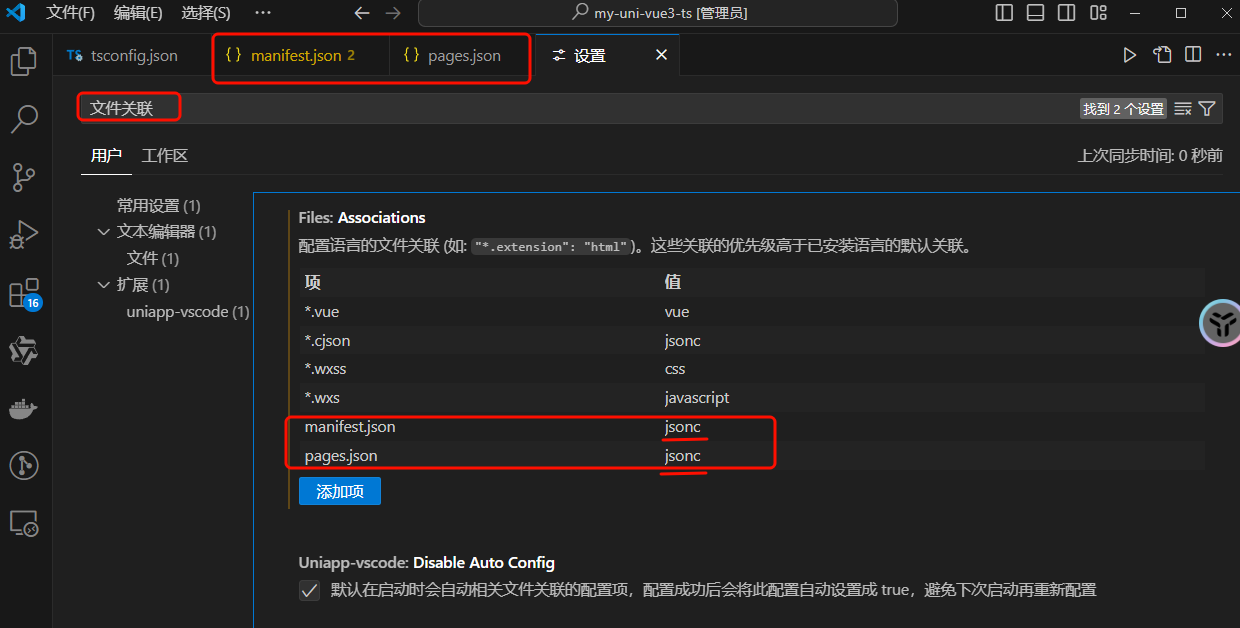
Task: Click the javascript value for *.wxs
Action: tap(697, 398)
